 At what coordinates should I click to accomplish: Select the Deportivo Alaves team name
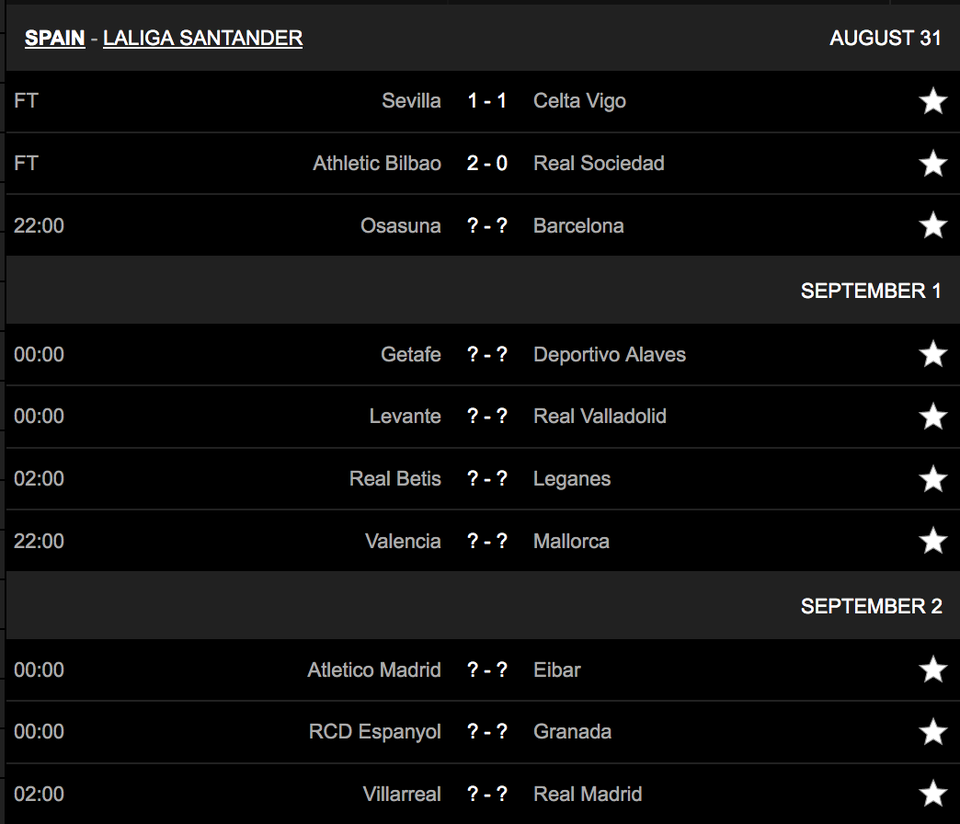(610, 354)
